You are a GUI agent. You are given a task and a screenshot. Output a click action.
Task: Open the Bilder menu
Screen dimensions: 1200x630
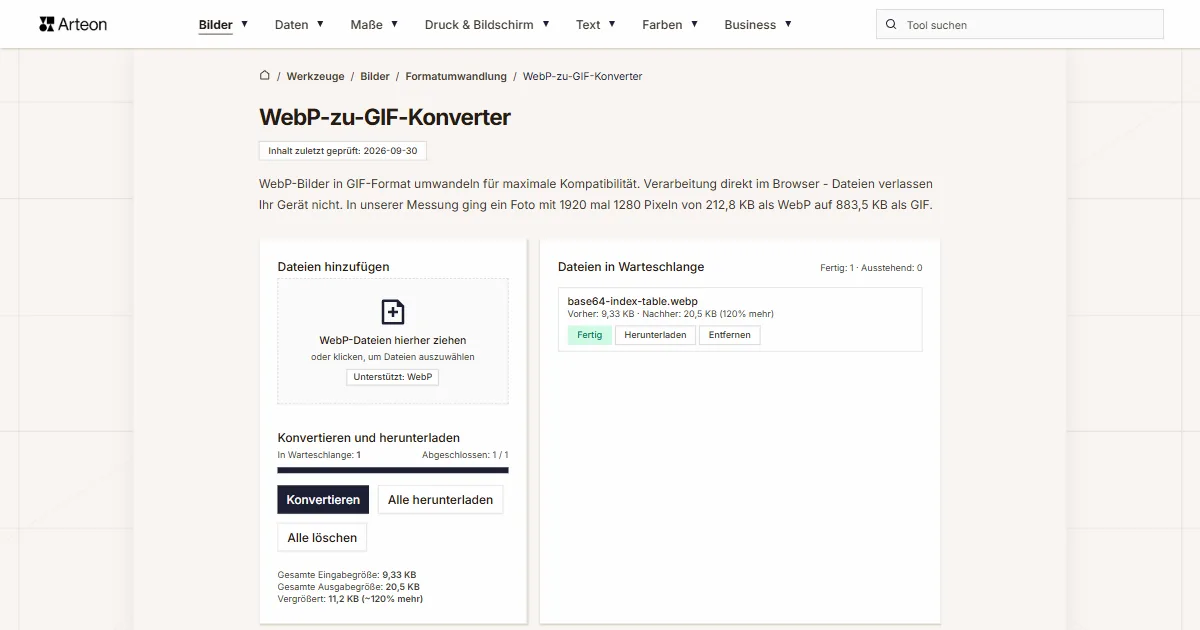[x=216, y=25]
